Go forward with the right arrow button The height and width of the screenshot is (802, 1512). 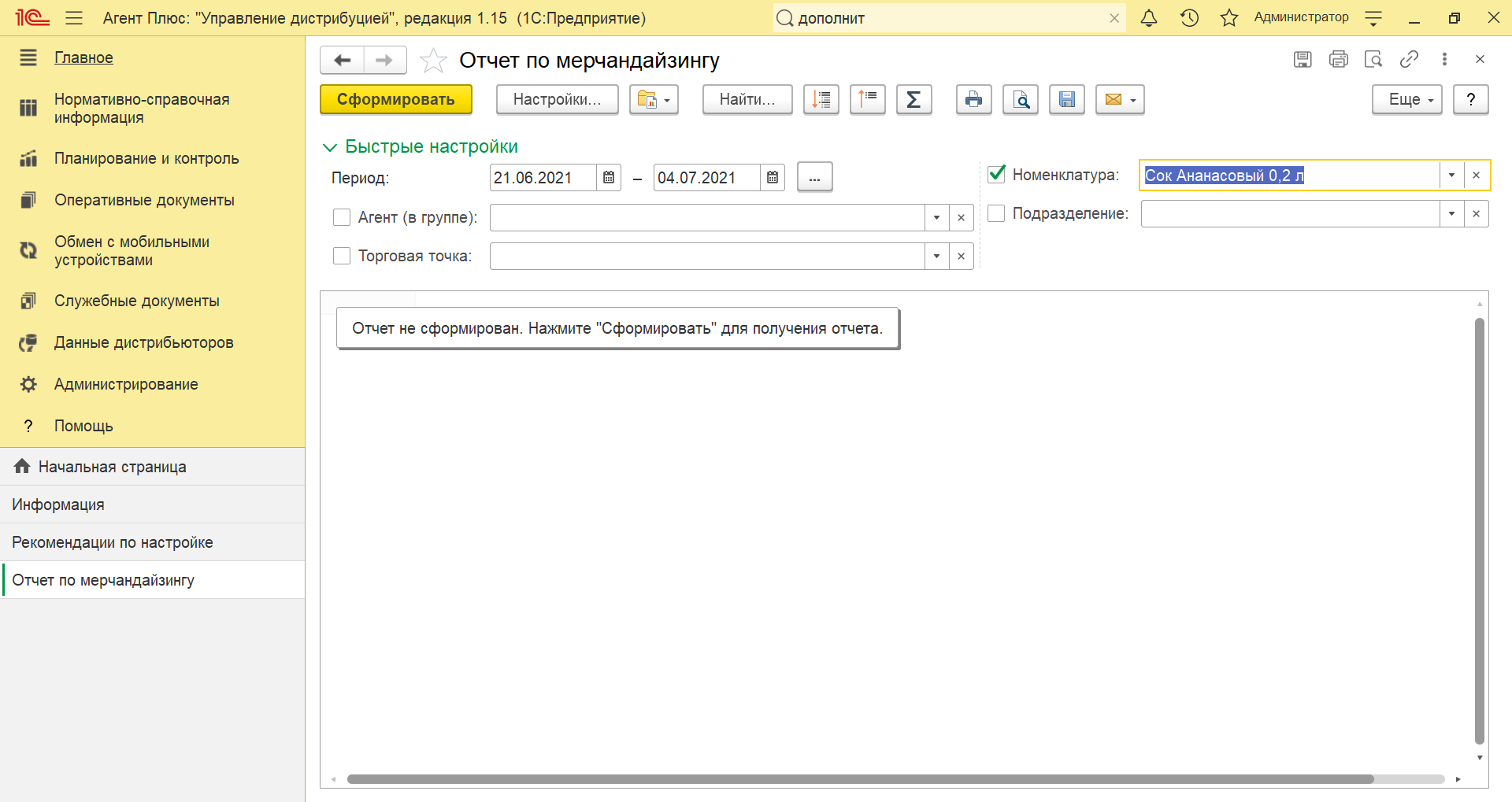tap(384, 60)
